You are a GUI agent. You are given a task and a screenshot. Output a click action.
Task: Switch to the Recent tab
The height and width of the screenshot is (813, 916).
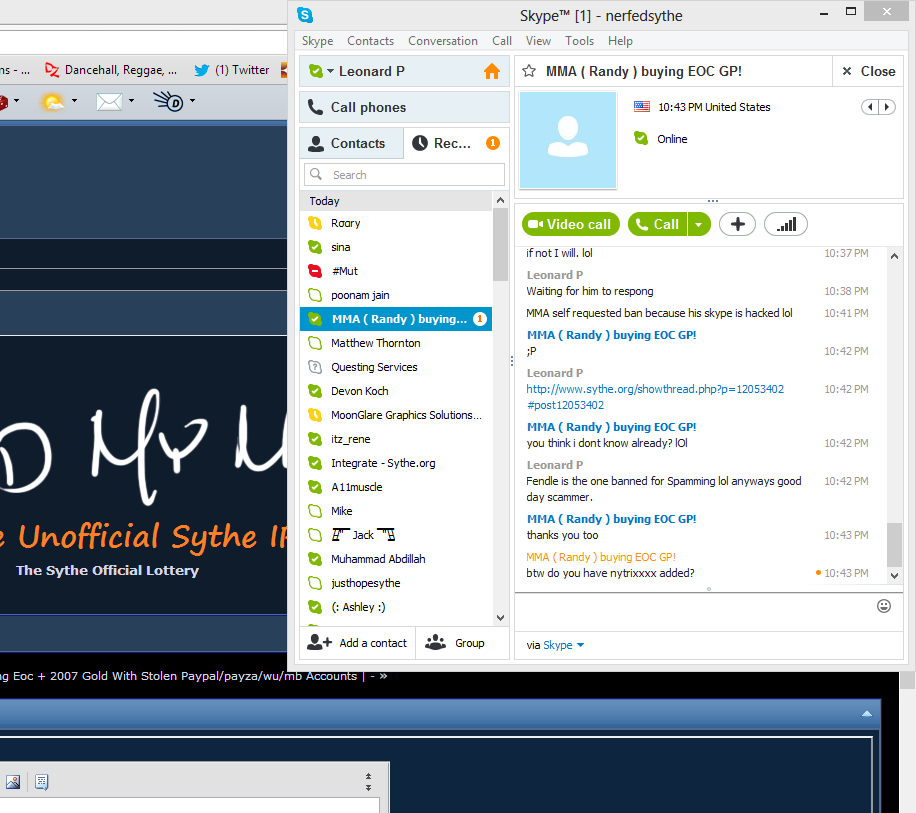pos(456,143)
